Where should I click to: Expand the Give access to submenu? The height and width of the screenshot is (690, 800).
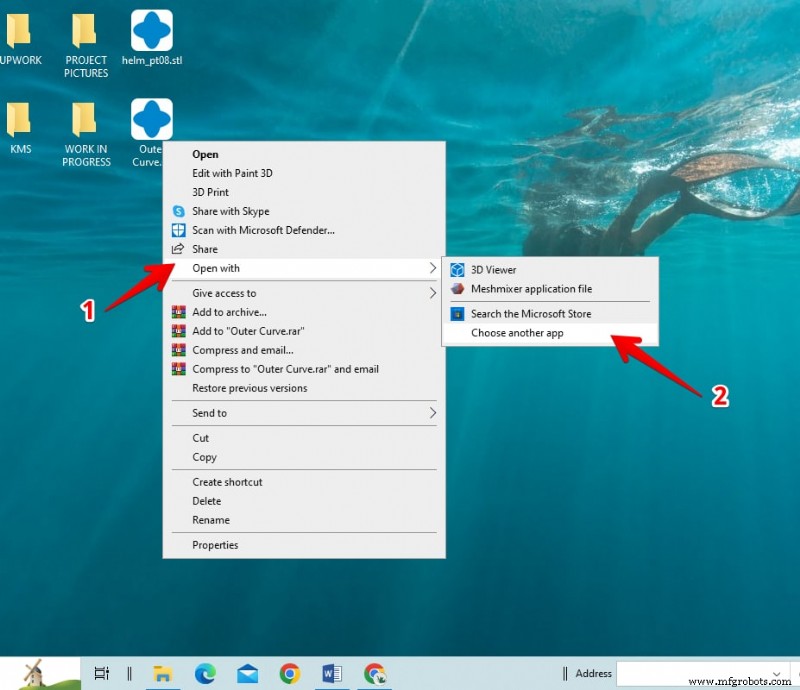click(304, 293)
